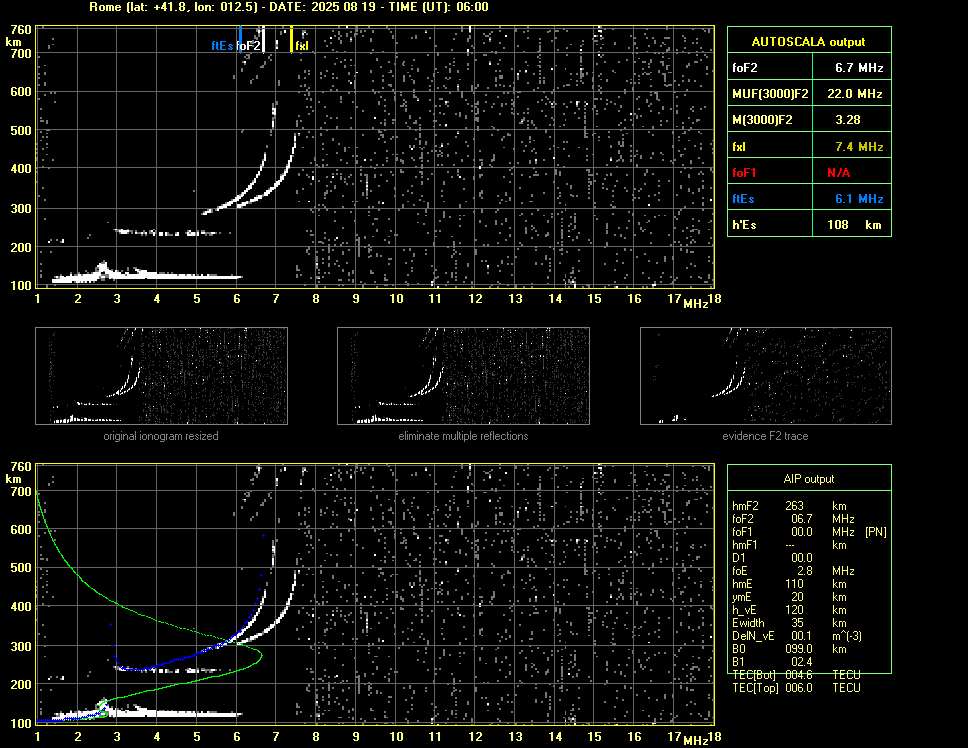This screenshot has width=968, height=748.
Task: Click the TEC[Bot] 004.6 TECU row
Action: click(796, 675)
